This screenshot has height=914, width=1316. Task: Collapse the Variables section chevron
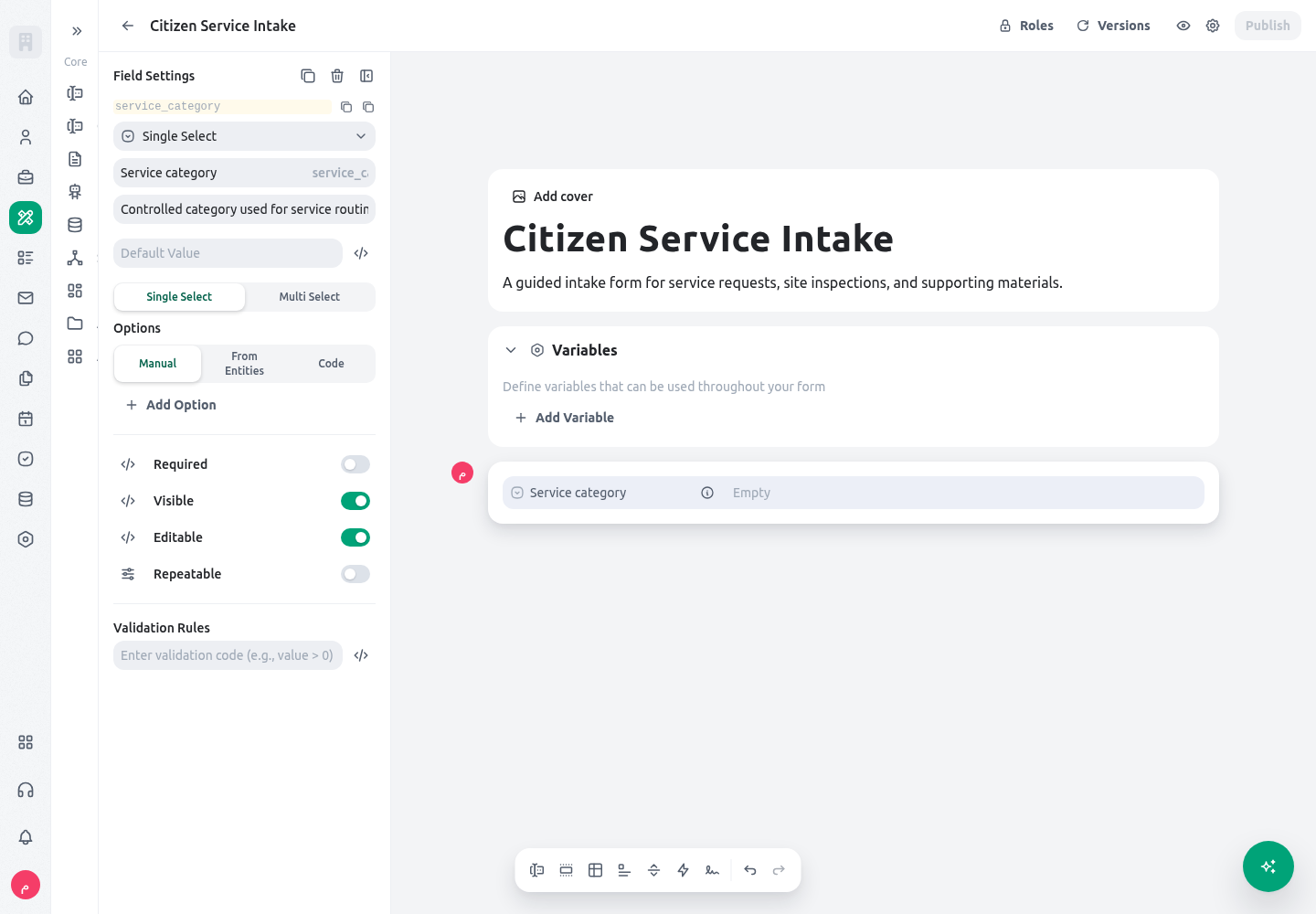click(511, 350)
